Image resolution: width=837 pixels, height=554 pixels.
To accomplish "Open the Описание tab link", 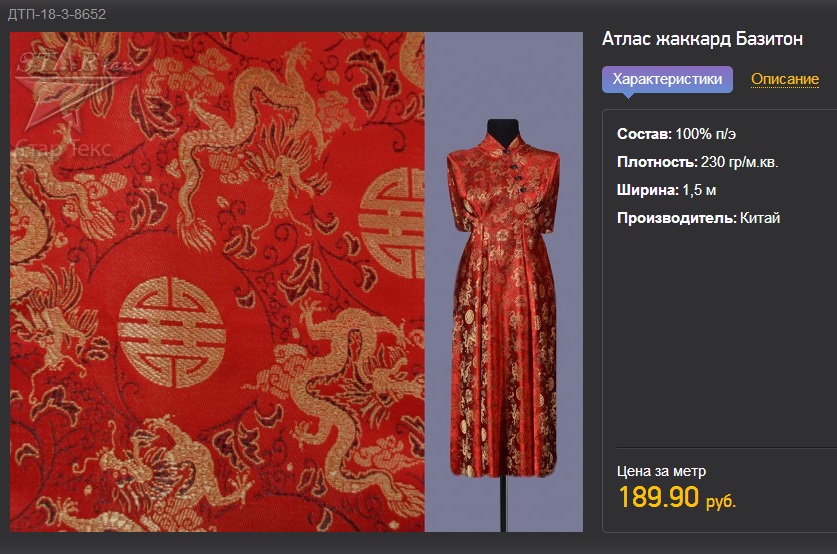I will pyautogui.click(x=785, y=79).
